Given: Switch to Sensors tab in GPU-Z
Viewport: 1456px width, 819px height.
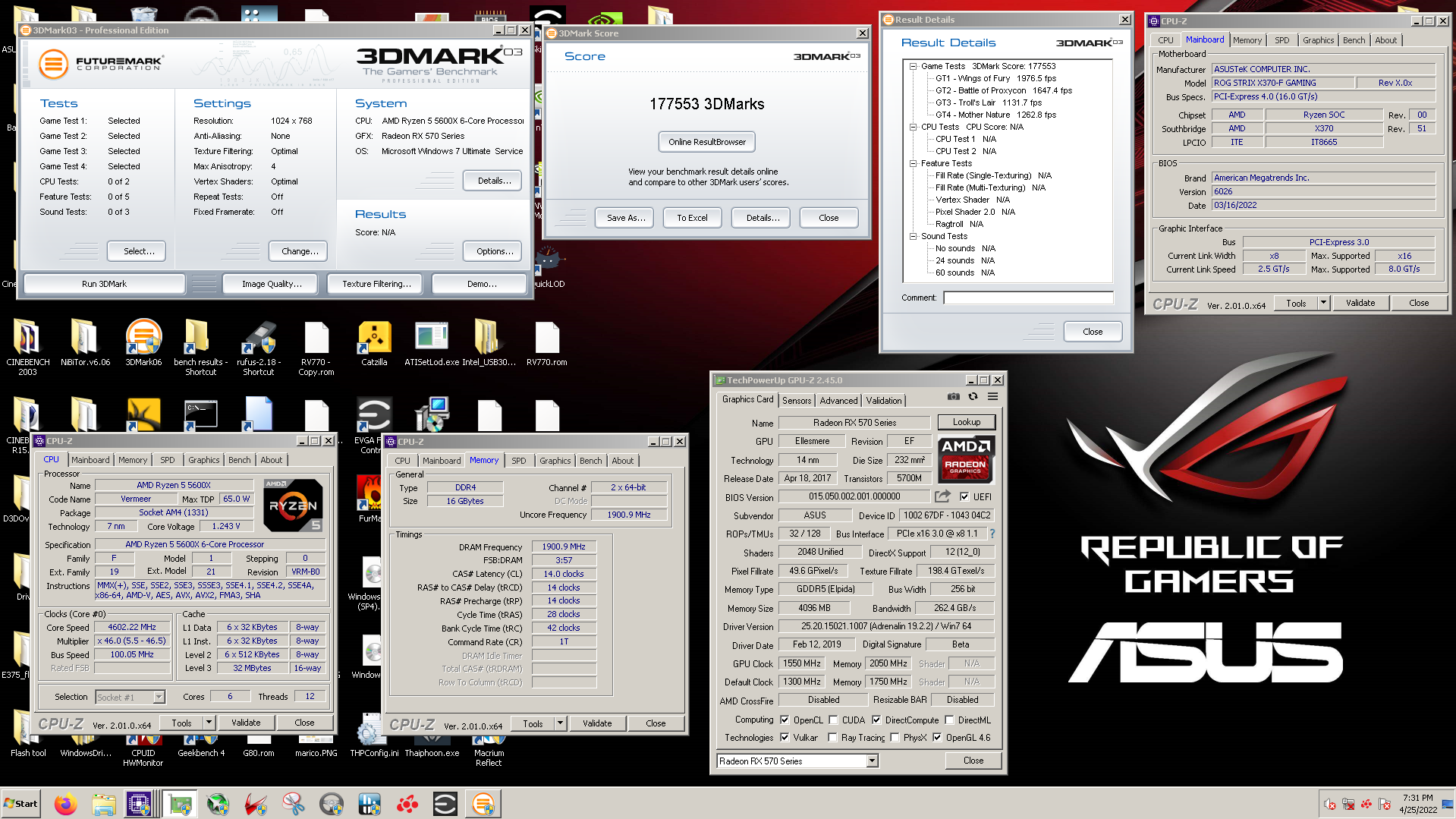Looking at the screenshot, I should pyautogui.click(x=797, y=400).
